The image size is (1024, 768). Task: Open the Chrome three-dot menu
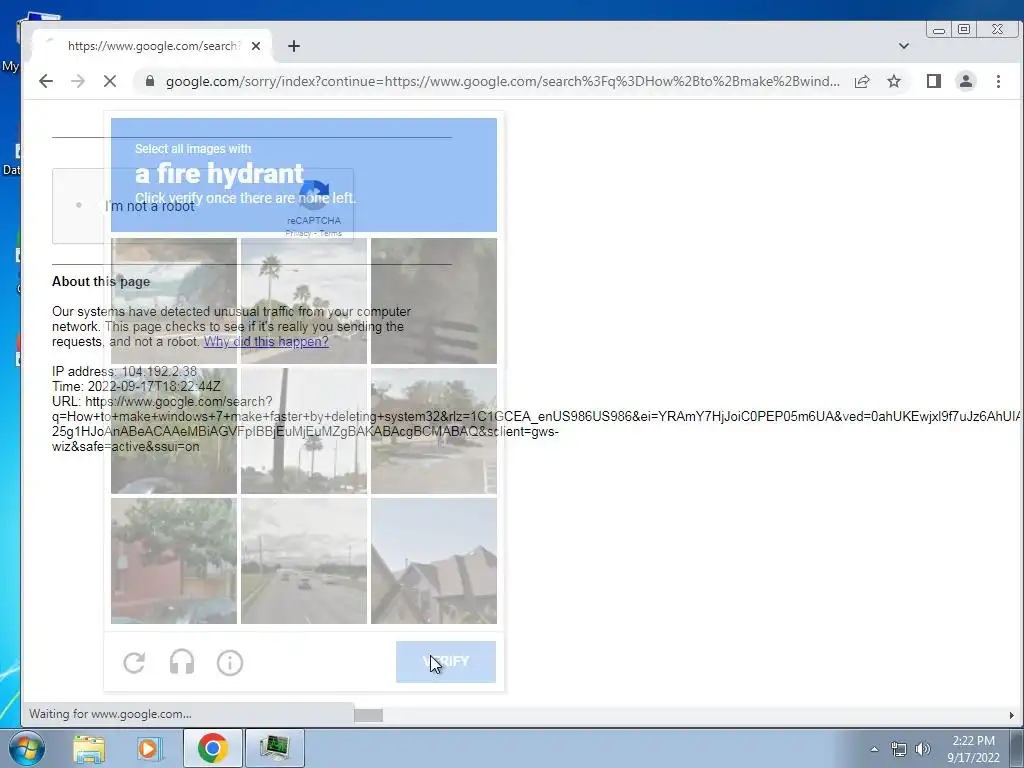(998, 81)
